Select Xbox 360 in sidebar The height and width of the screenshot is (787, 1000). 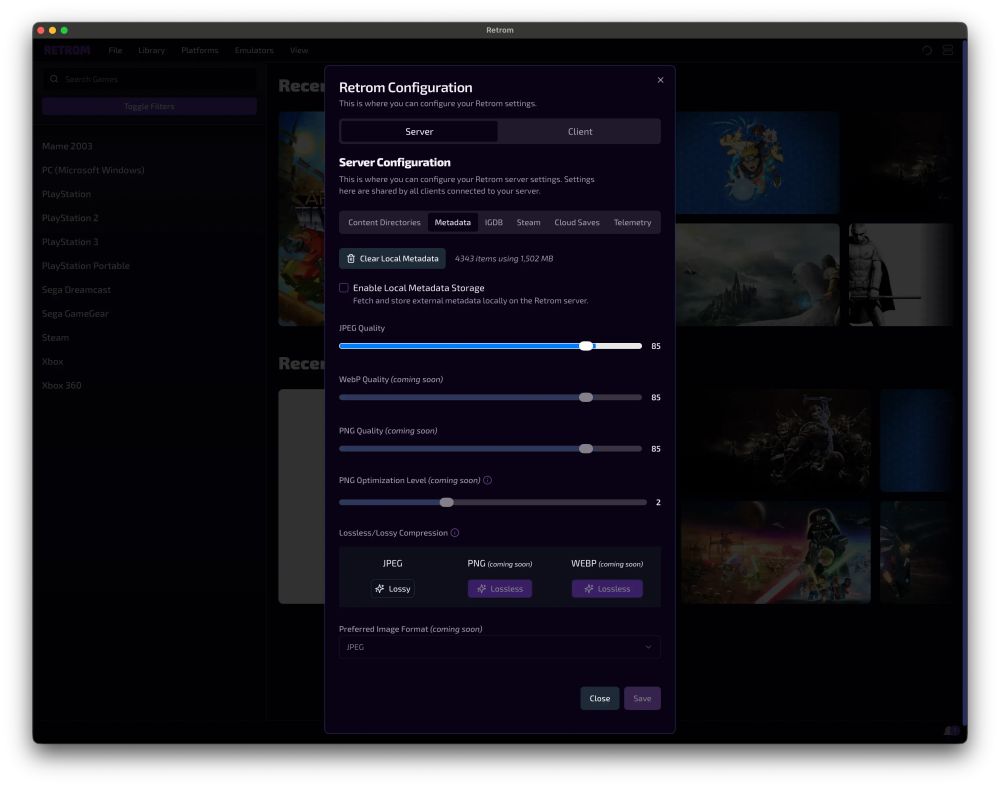[x=61, y=385]
